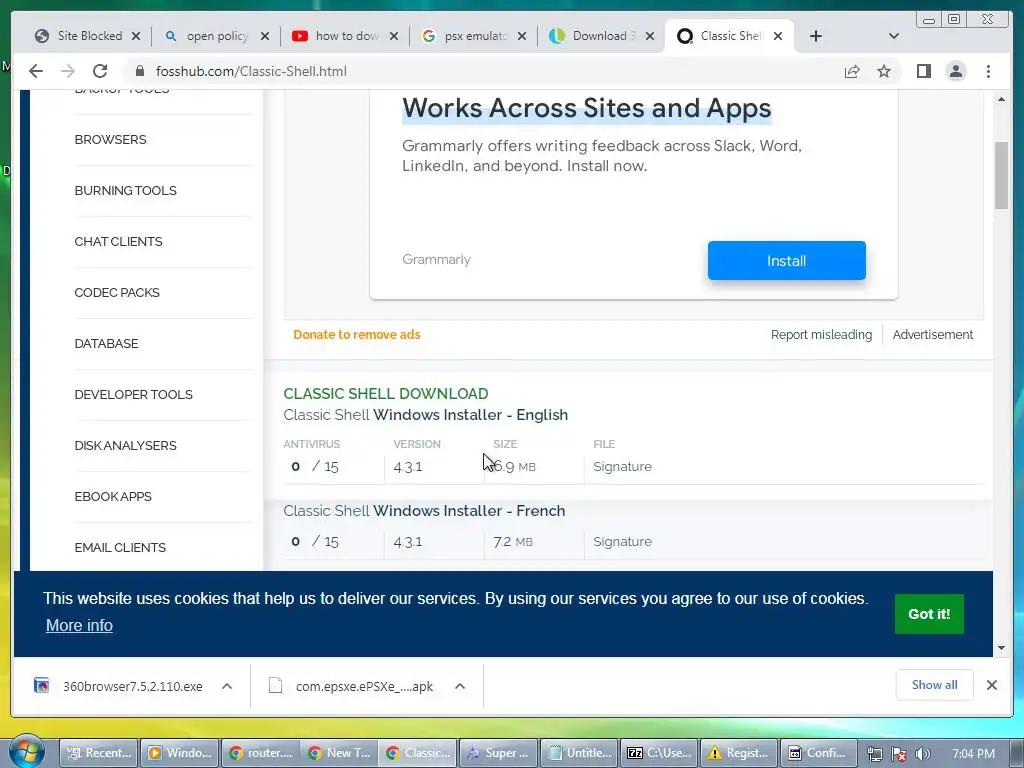Screen dimensions: 1024x768
Task: Download Classic Shell Windows Installer - English
Action: click(425, 415)
